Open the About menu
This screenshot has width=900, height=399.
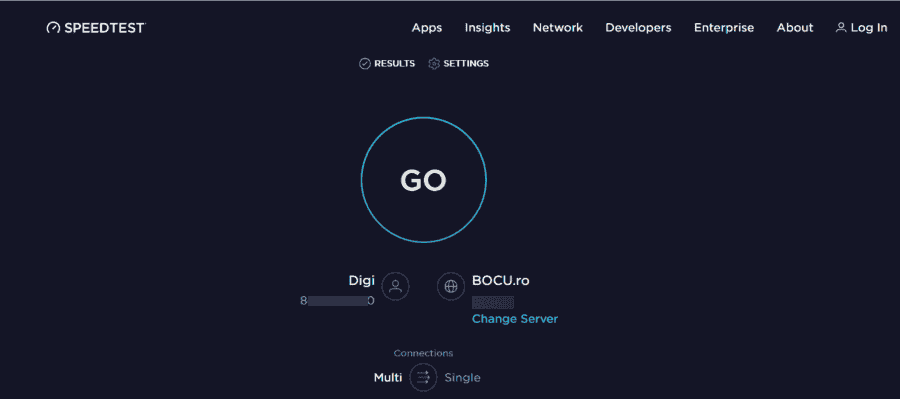pyautogui.click(x=795, y=28)
